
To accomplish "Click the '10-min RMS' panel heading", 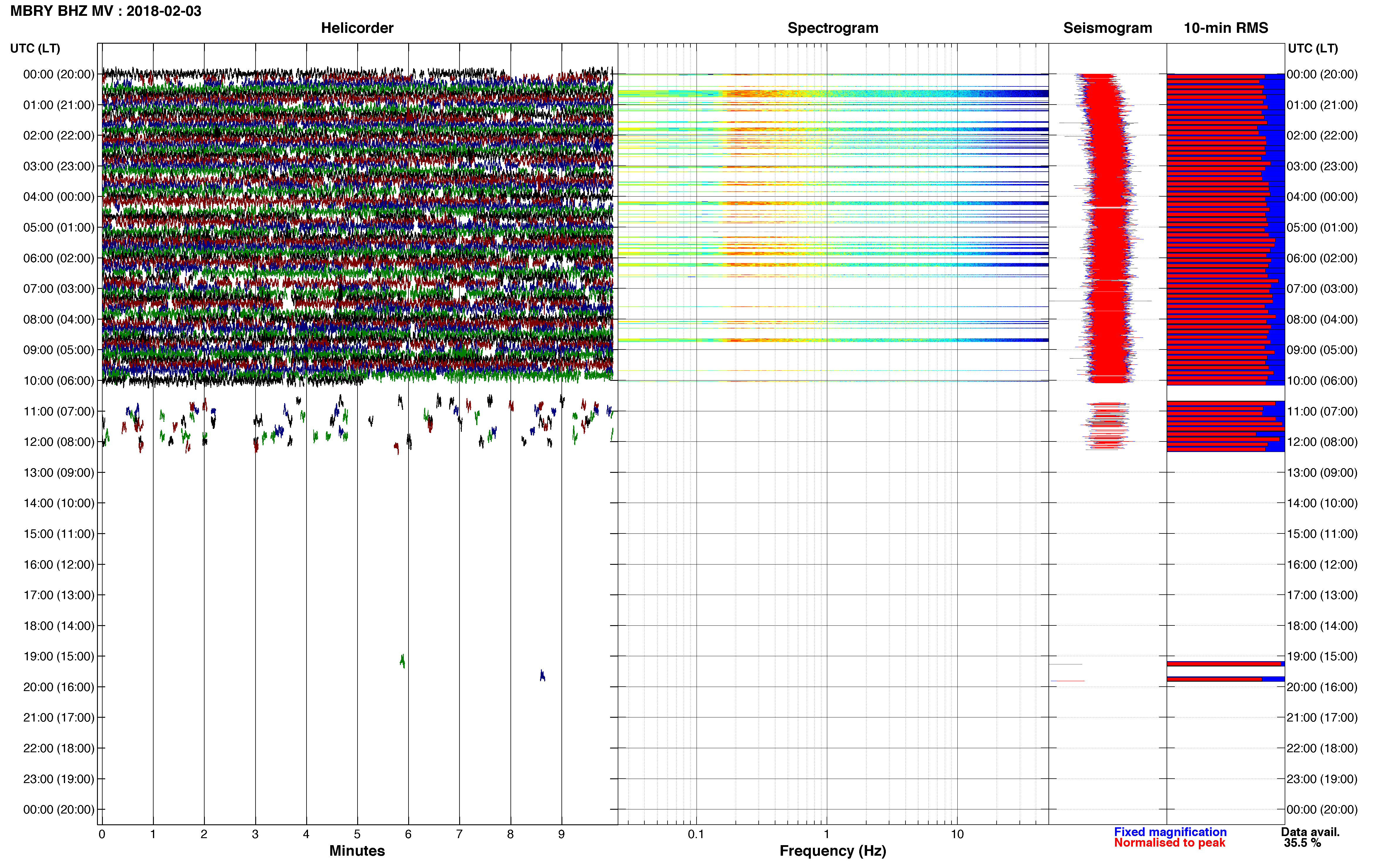I will tap(1226, 28).
